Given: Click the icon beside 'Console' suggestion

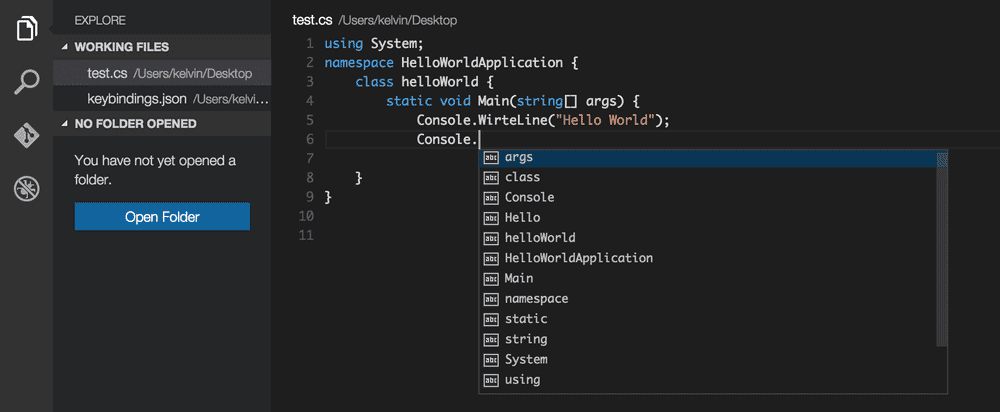Looking at the screenshot, I should click(x=491, y=198).
